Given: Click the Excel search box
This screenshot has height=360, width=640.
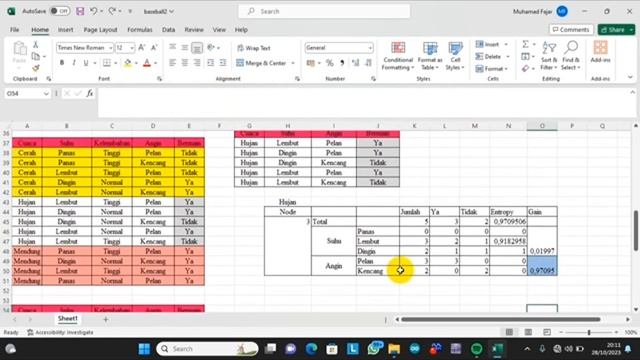Looking at the screenshot, I should click(x=324, y=11).
